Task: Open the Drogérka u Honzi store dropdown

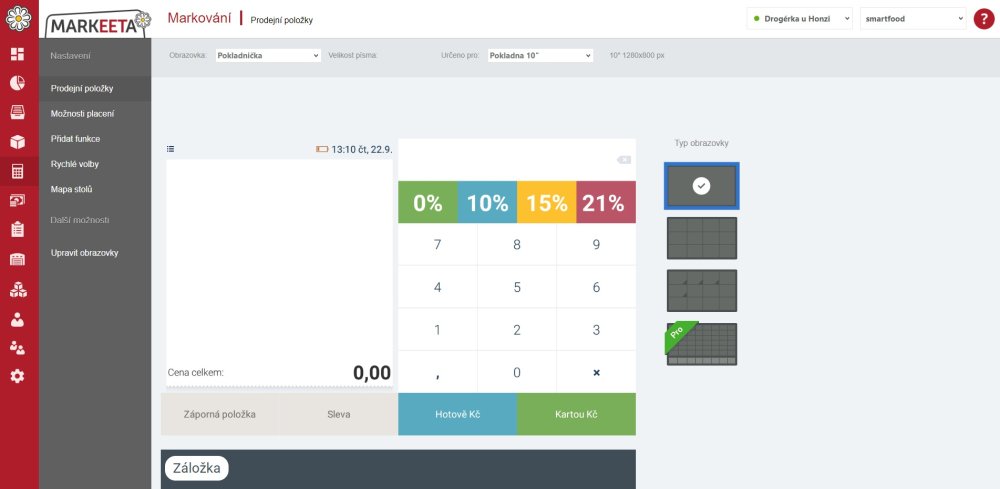Action: coord(800,18)
